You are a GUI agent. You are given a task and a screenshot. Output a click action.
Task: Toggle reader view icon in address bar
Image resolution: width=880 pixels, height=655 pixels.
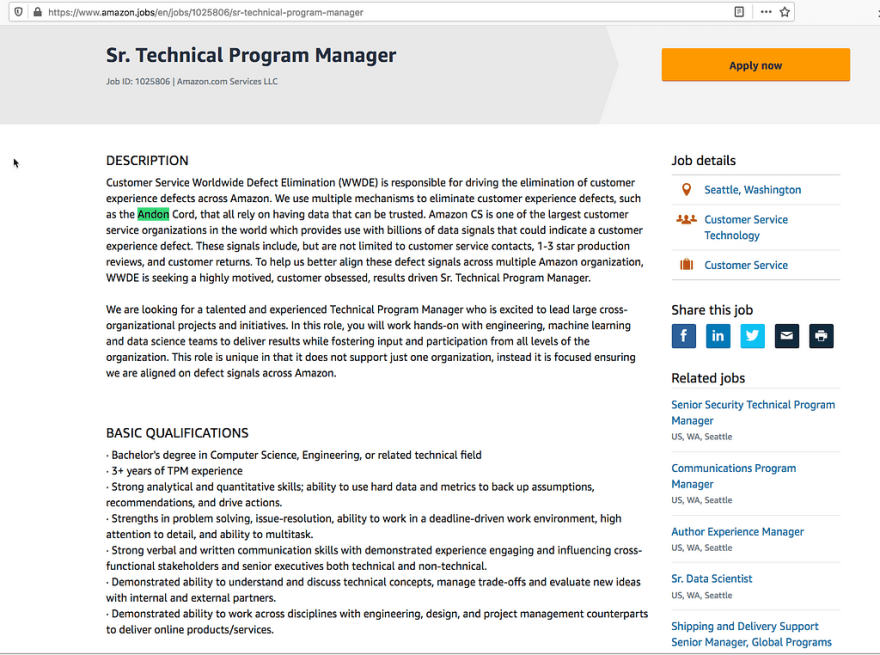pos(739,12)
